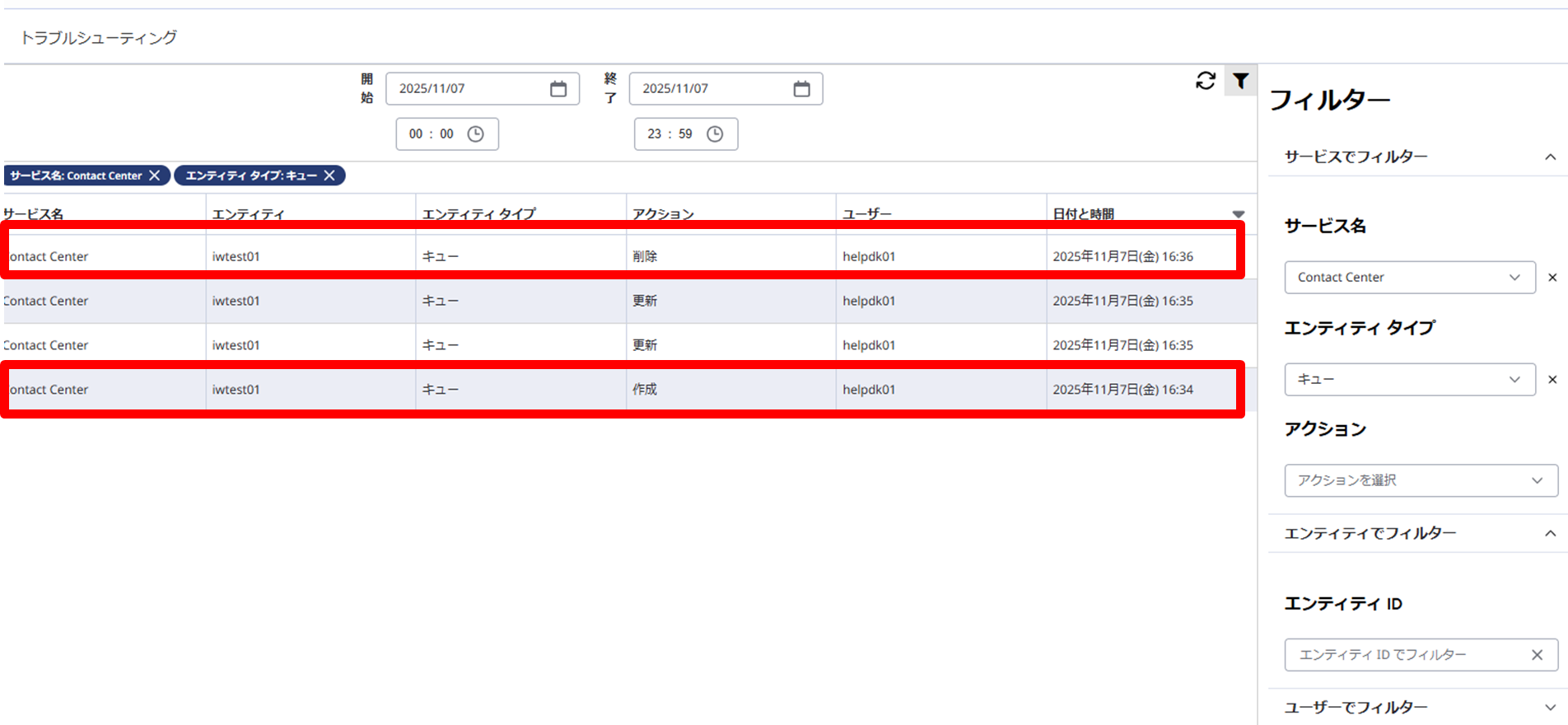Clear the サービス名 dropdown selection

point(1552,278)
